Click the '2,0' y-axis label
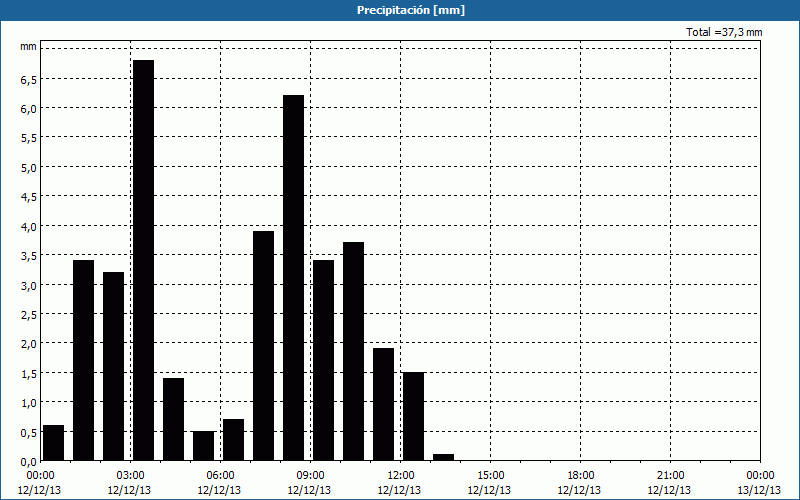 [29, 344]
